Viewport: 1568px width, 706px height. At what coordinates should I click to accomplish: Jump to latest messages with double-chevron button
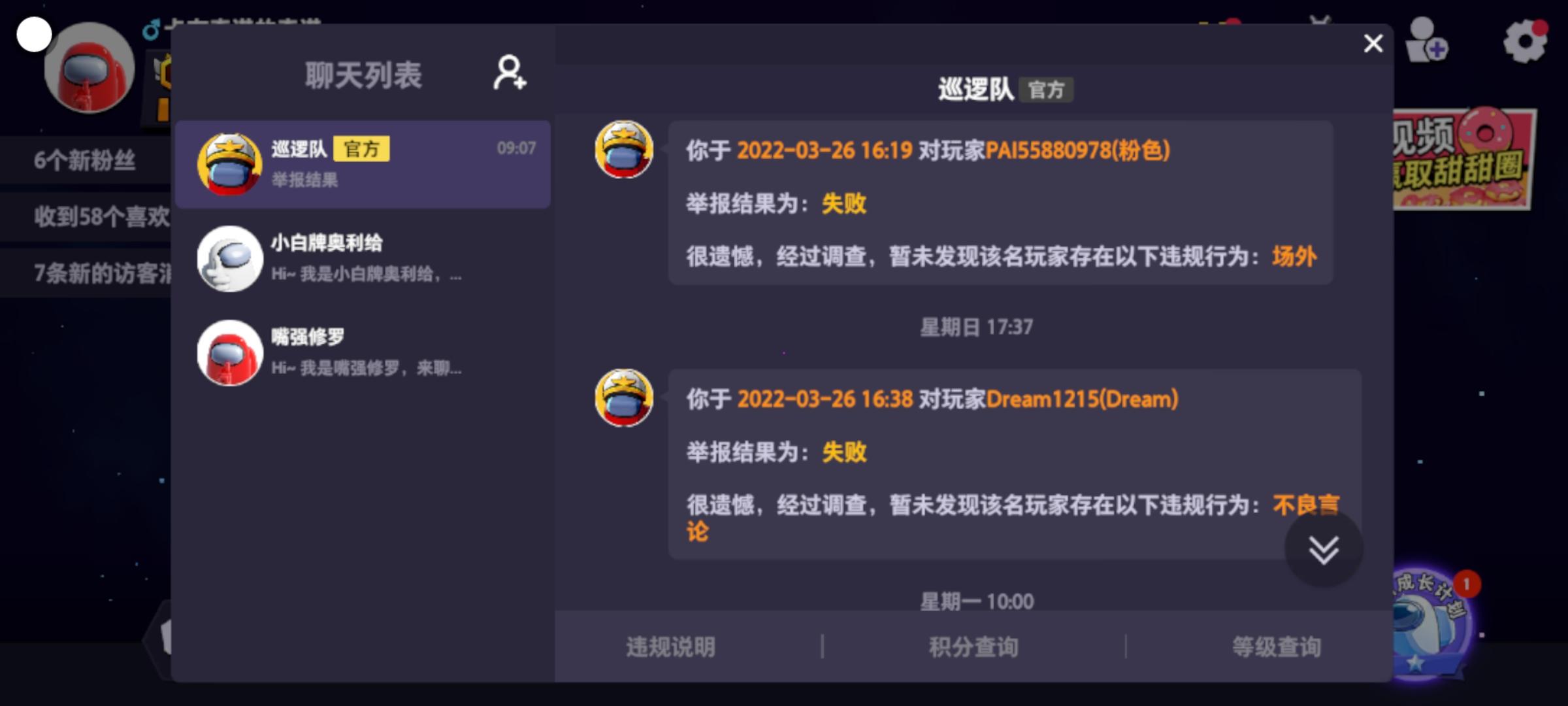pyautogui.click(x=1324, y=549)
